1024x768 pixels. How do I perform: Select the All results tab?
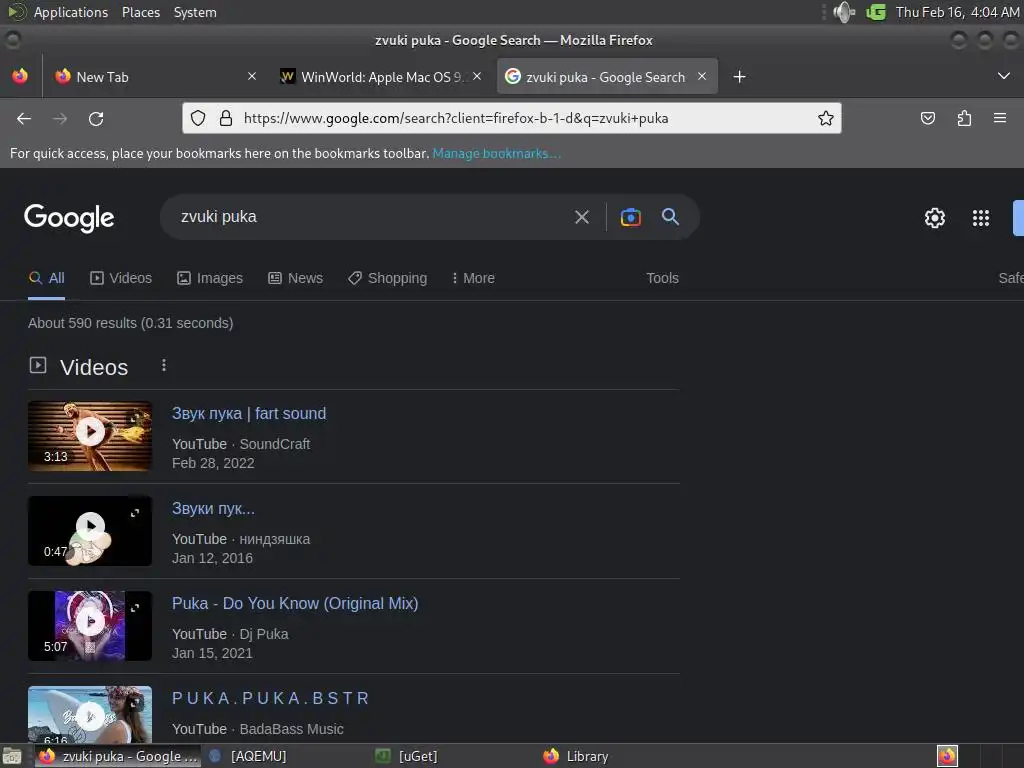46,278
